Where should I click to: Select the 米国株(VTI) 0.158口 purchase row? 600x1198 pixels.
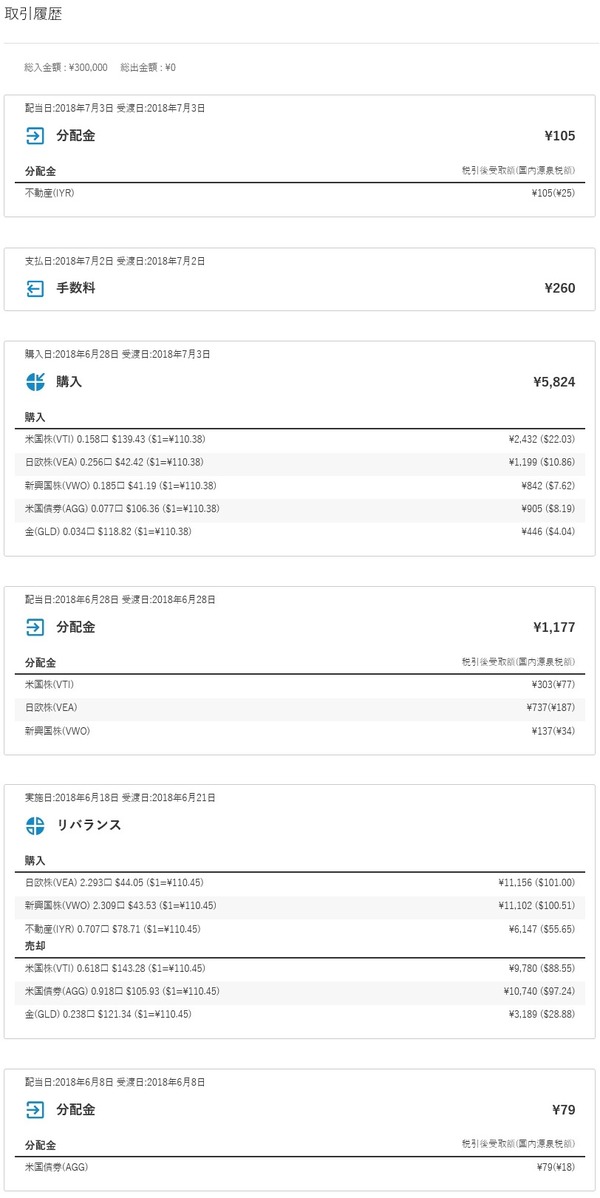[300, 439]
